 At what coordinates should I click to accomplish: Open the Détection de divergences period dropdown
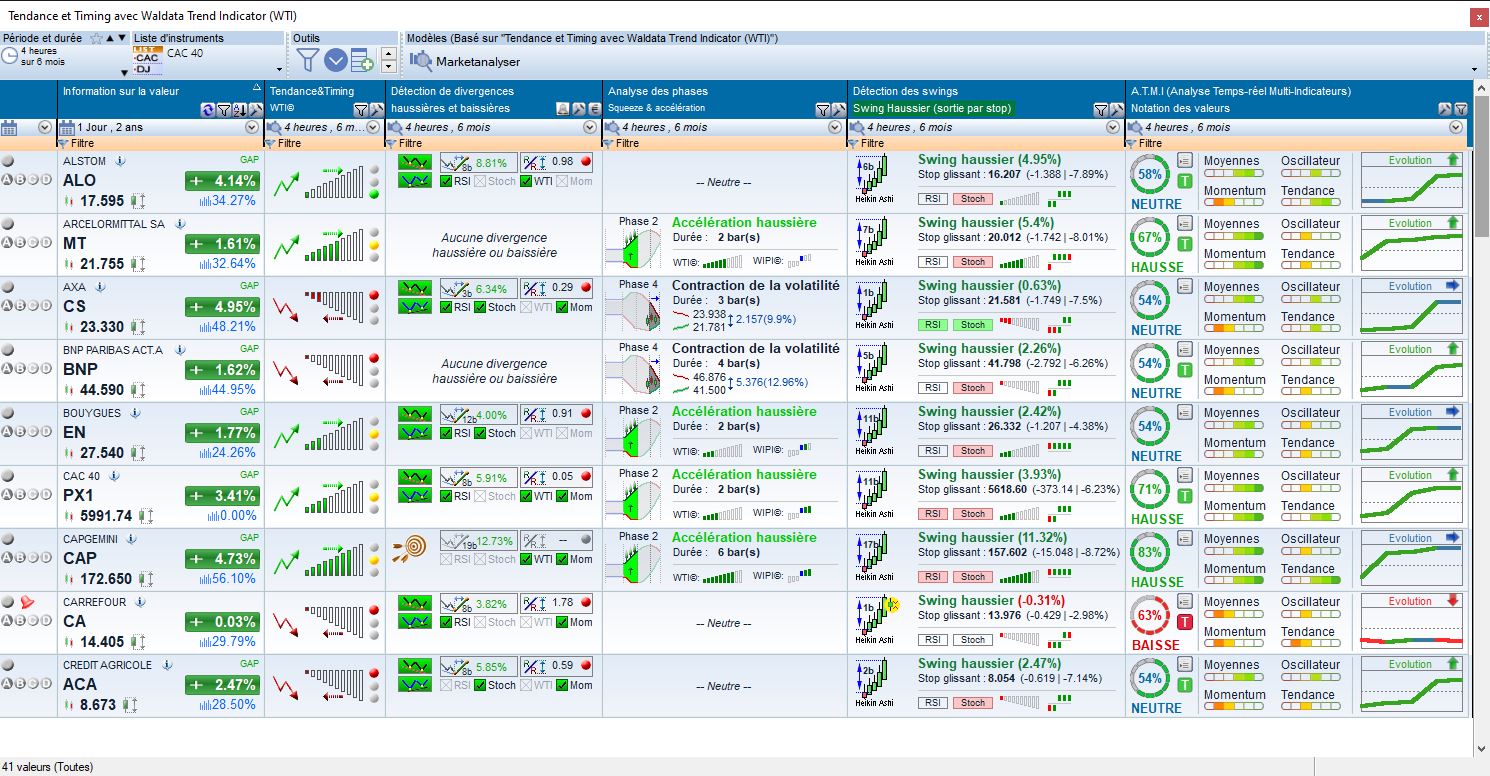click(591, 127)
